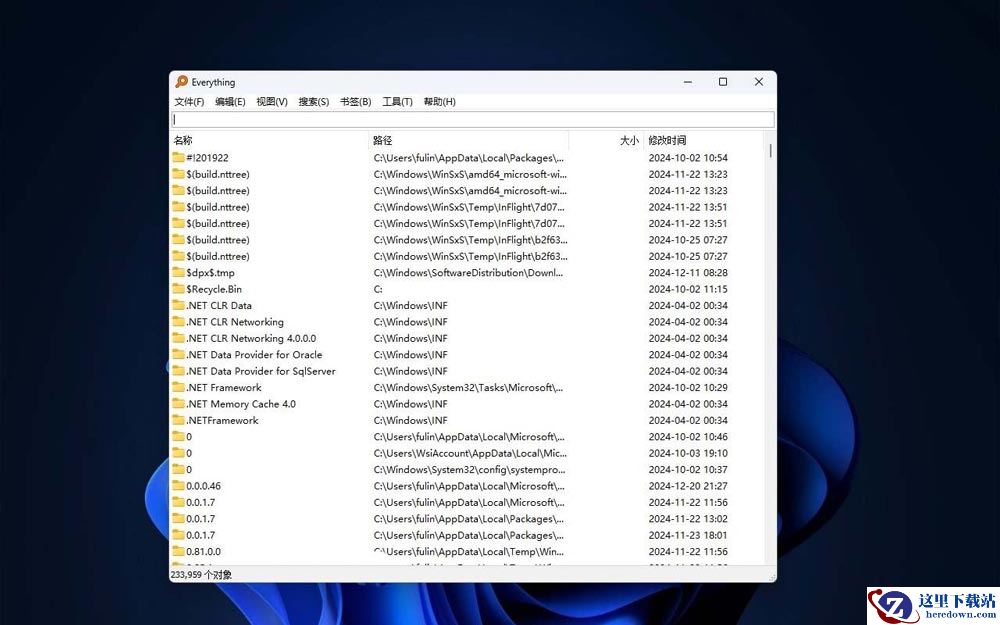Select the .NET Data Provider for SqlServer folder icon
Image resolution: width=1000 pixels, height=625 pixels.
[179, 371]
